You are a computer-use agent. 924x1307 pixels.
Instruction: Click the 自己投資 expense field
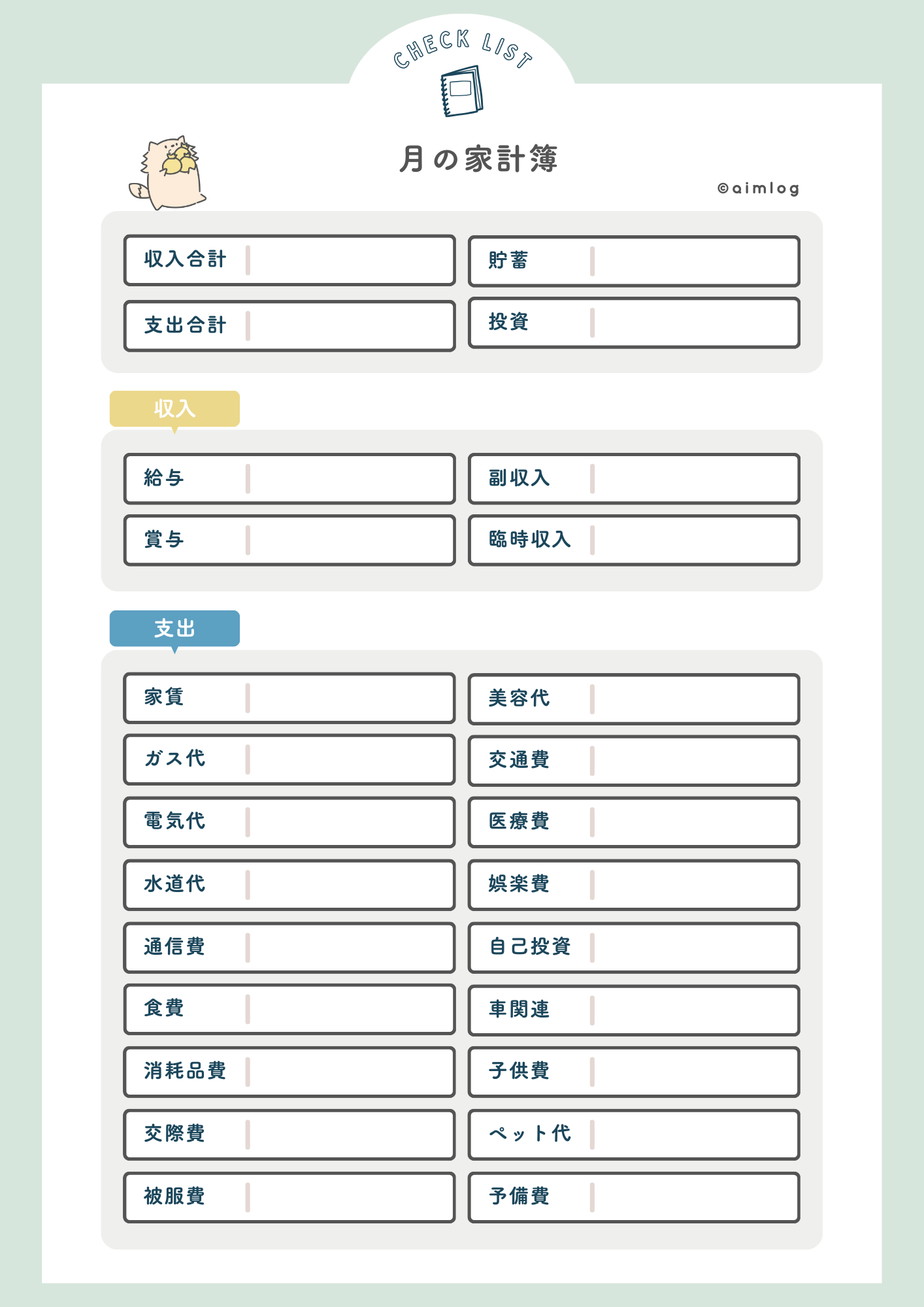[x=694, y=948]
